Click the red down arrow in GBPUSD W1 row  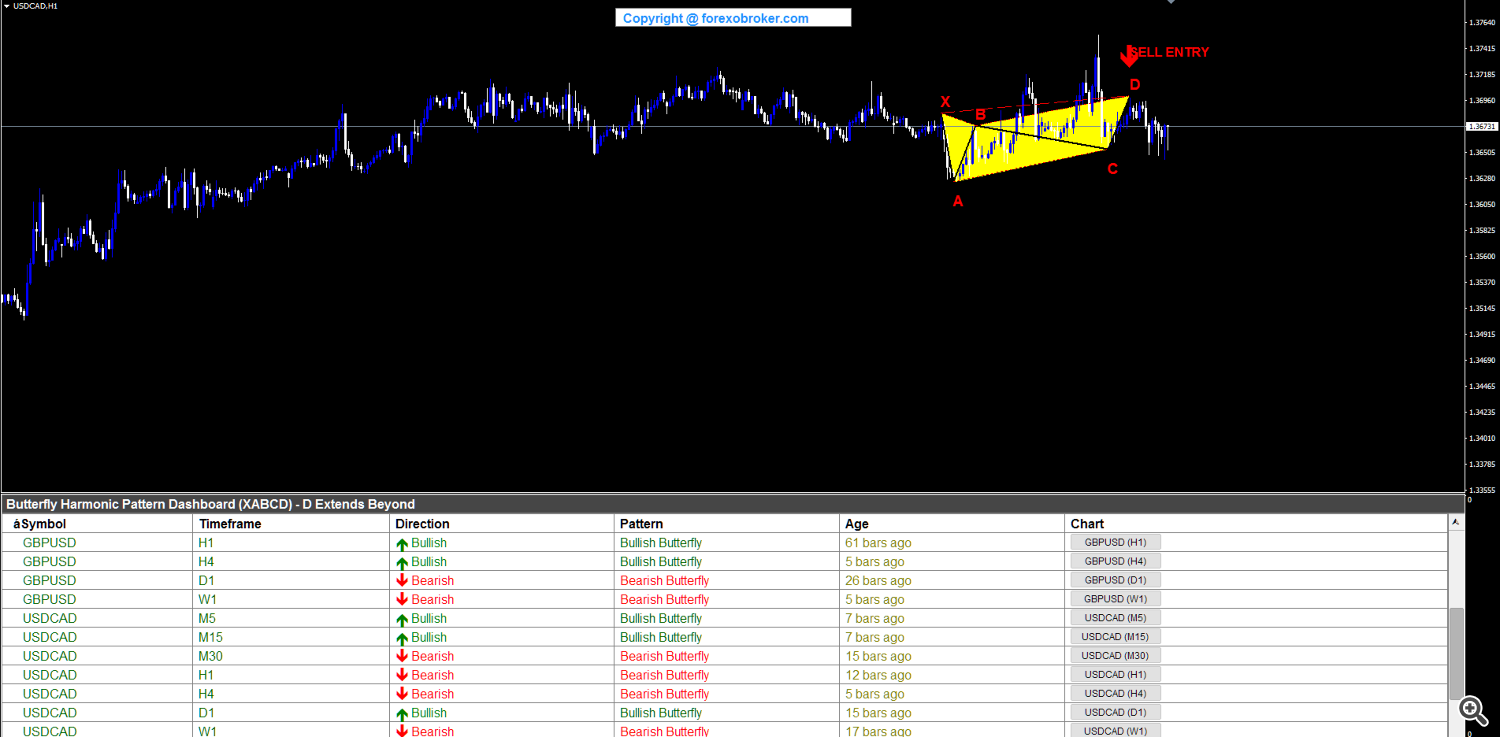click(402, 600)
